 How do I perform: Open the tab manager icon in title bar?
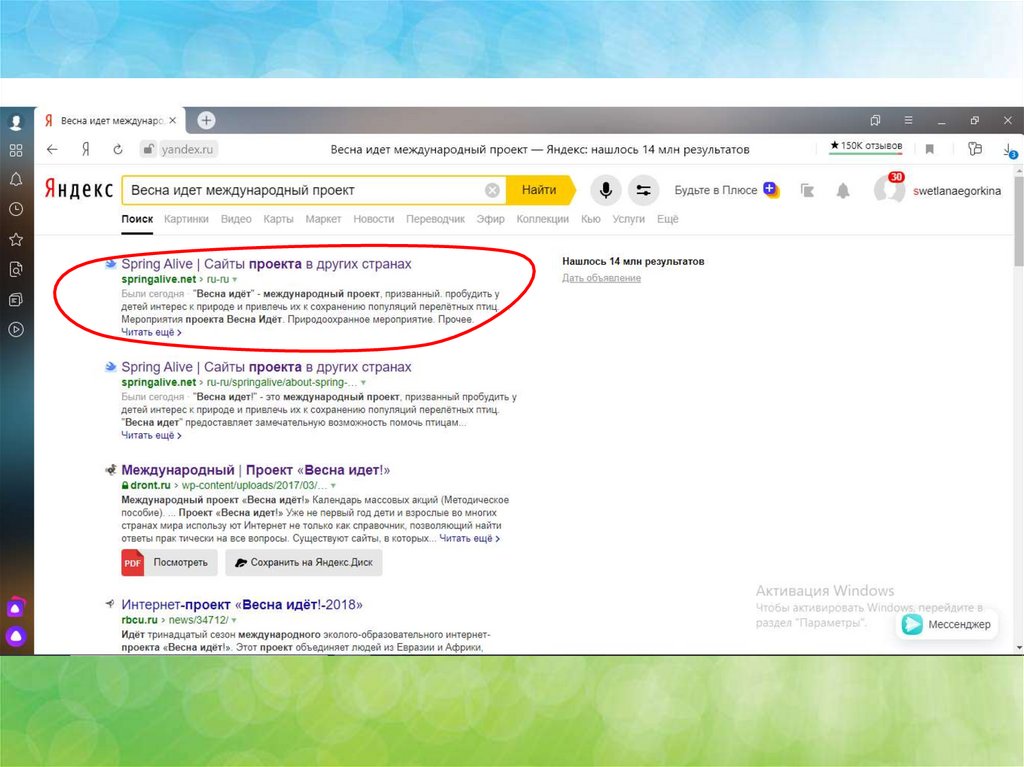875,120
